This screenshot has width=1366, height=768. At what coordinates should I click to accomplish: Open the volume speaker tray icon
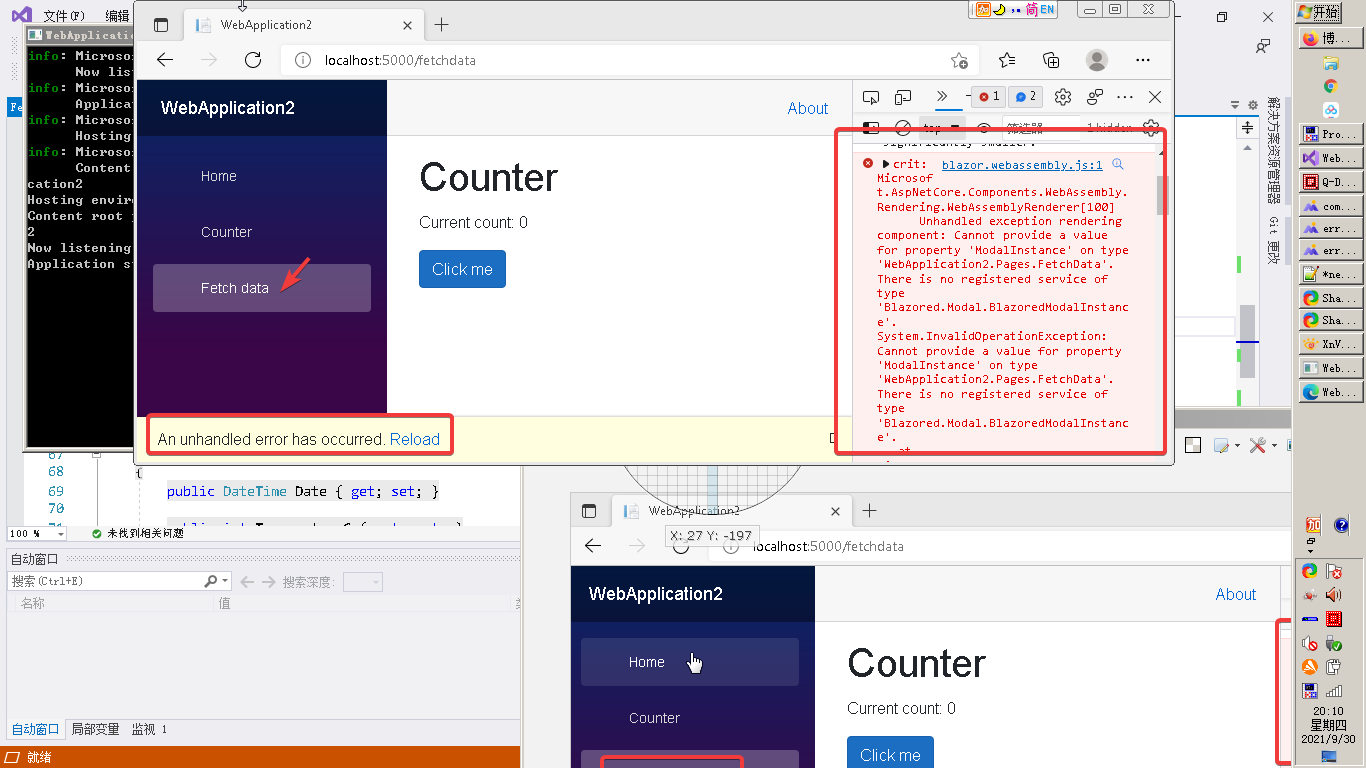point(1333,595)
